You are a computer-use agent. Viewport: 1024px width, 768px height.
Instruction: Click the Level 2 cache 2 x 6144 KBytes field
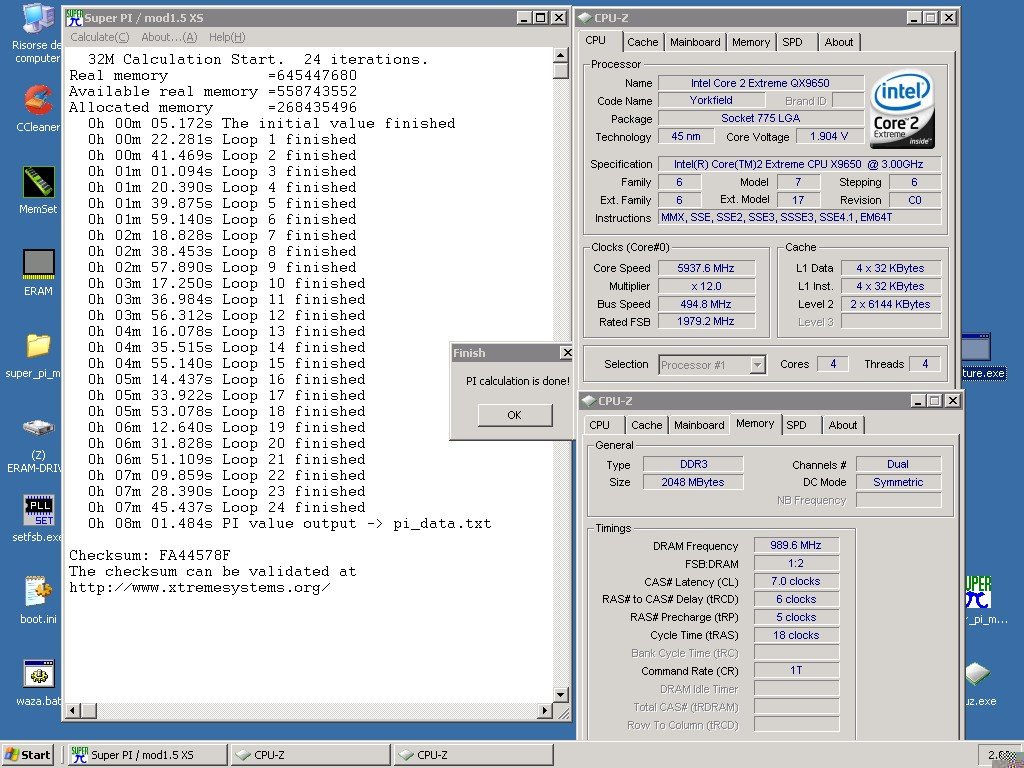coord(891,304)
